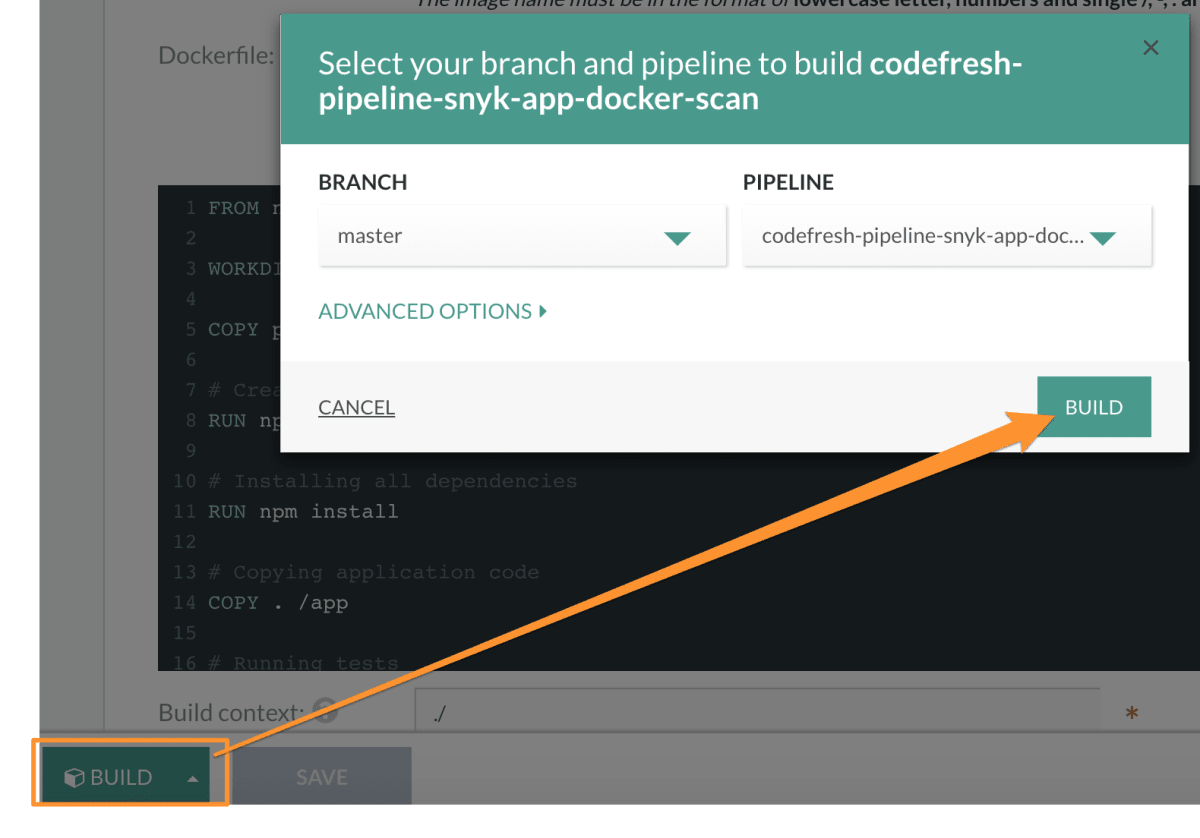Click BUILD inside the dialog
The width and height of the screenshot is (1200, 838).
click(1093, 406)
